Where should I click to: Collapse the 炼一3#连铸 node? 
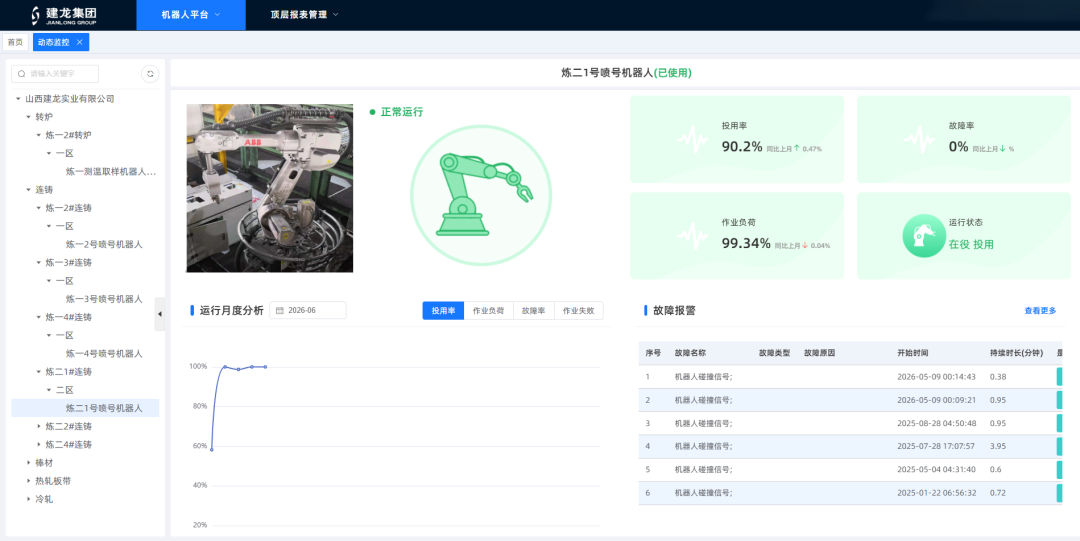pos(39,263)
